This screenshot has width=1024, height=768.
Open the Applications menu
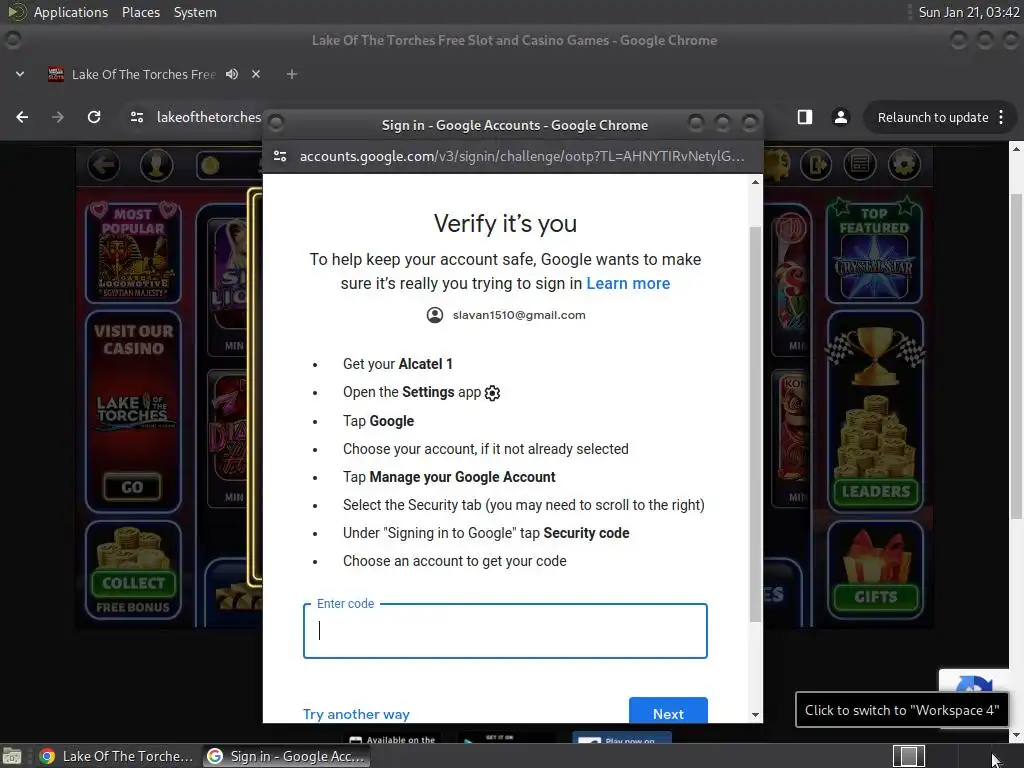click(x=71, y=12)
